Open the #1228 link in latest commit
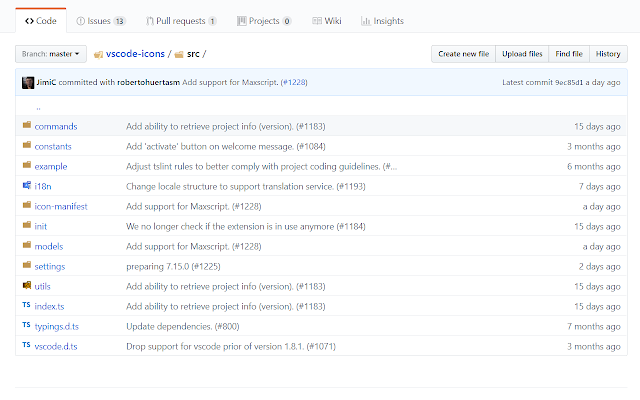Viewport: 640px width, 400px height. [294, 82]
